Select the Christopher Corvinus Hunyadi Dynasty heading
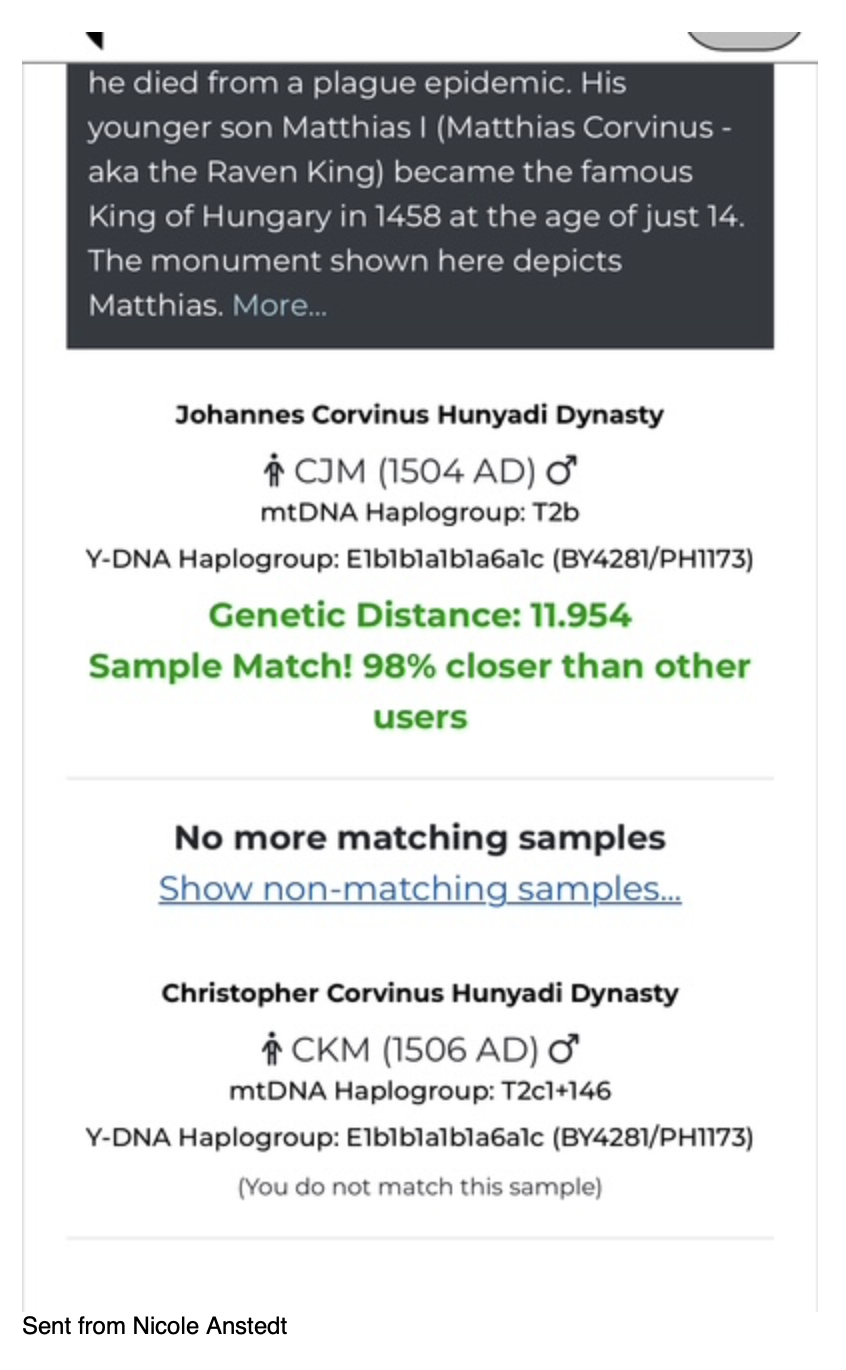 (x=420, y=993)
